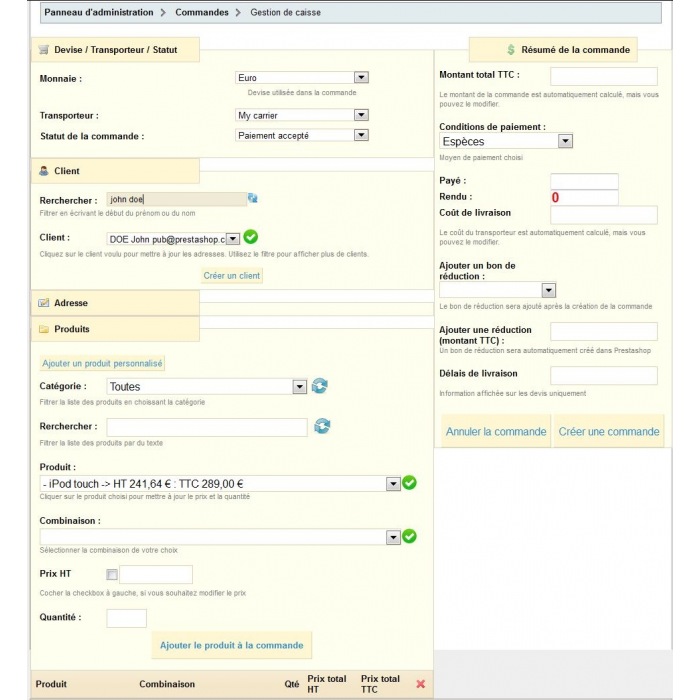Image resolution: width=700 pixels, height=700 pixels.
Task: Open the Catégorie dropdown showing Toutes
Action: point(207,387)
